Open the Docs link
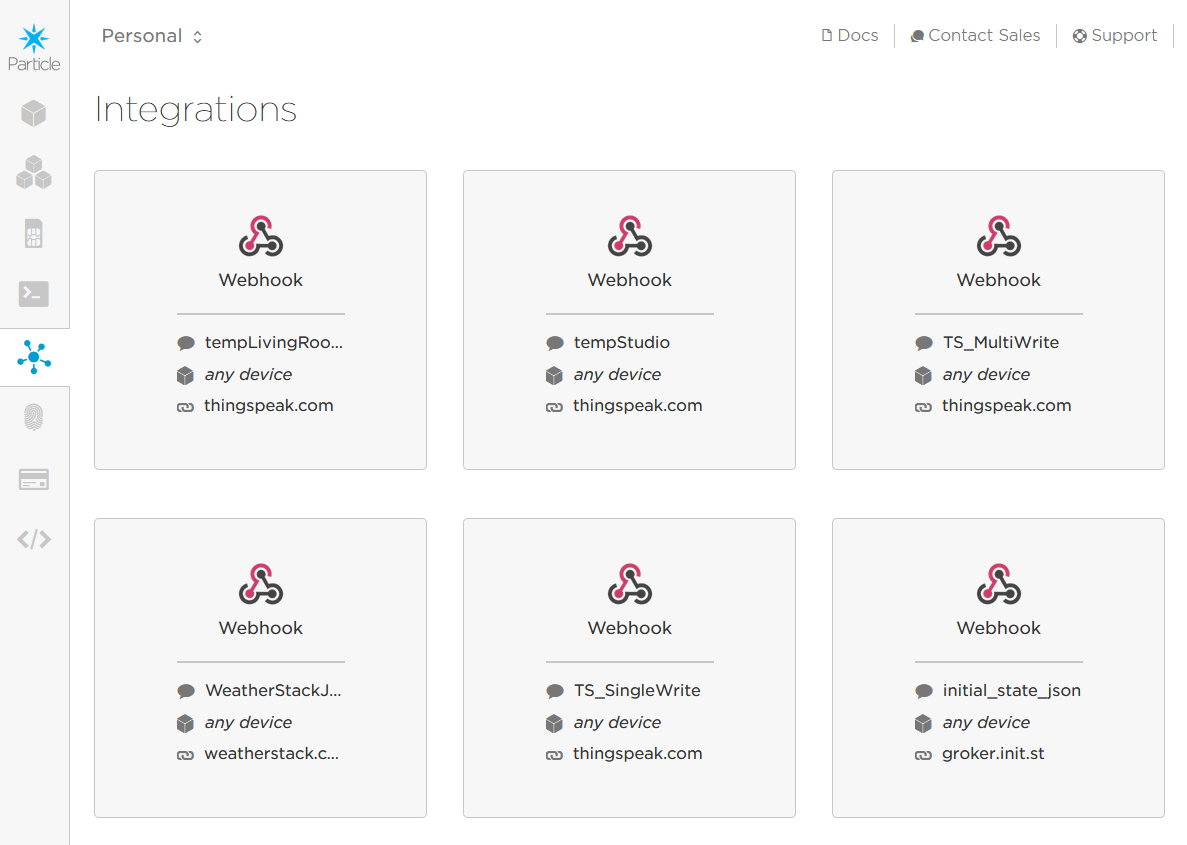1187x845 pixels. pos(850,36)
